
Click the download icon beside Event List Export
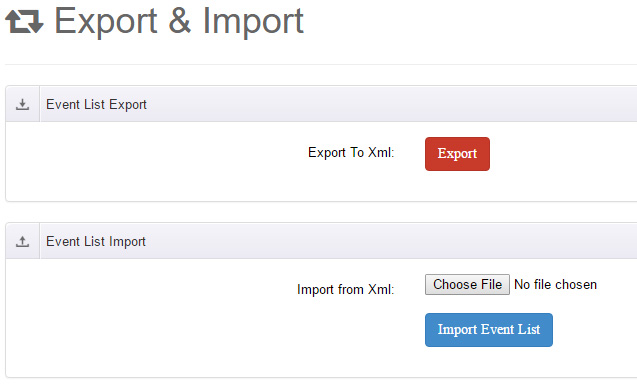tap(22, 104)
